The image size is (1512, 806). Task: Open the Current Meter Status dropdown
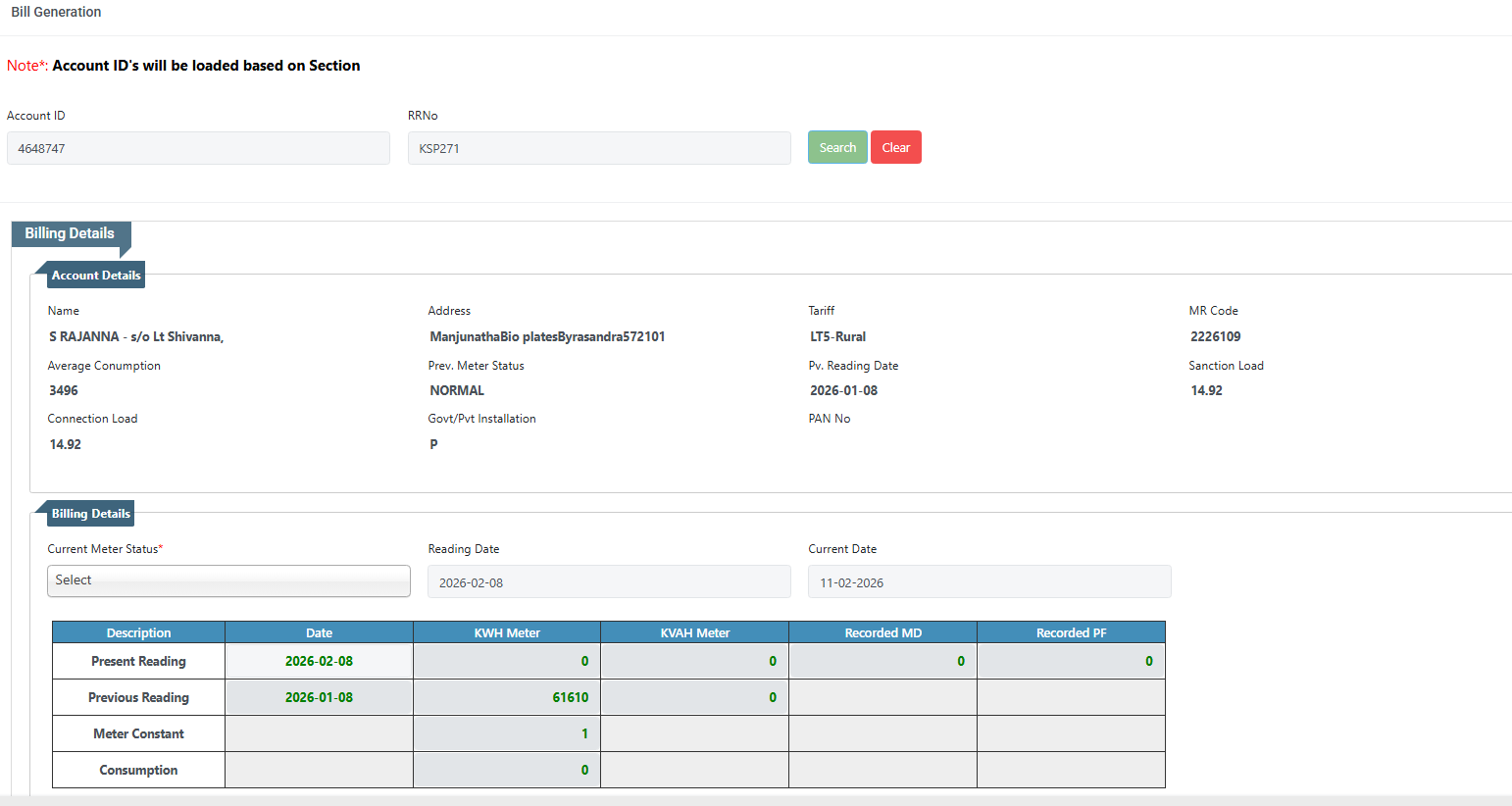[x=228, y=580]
